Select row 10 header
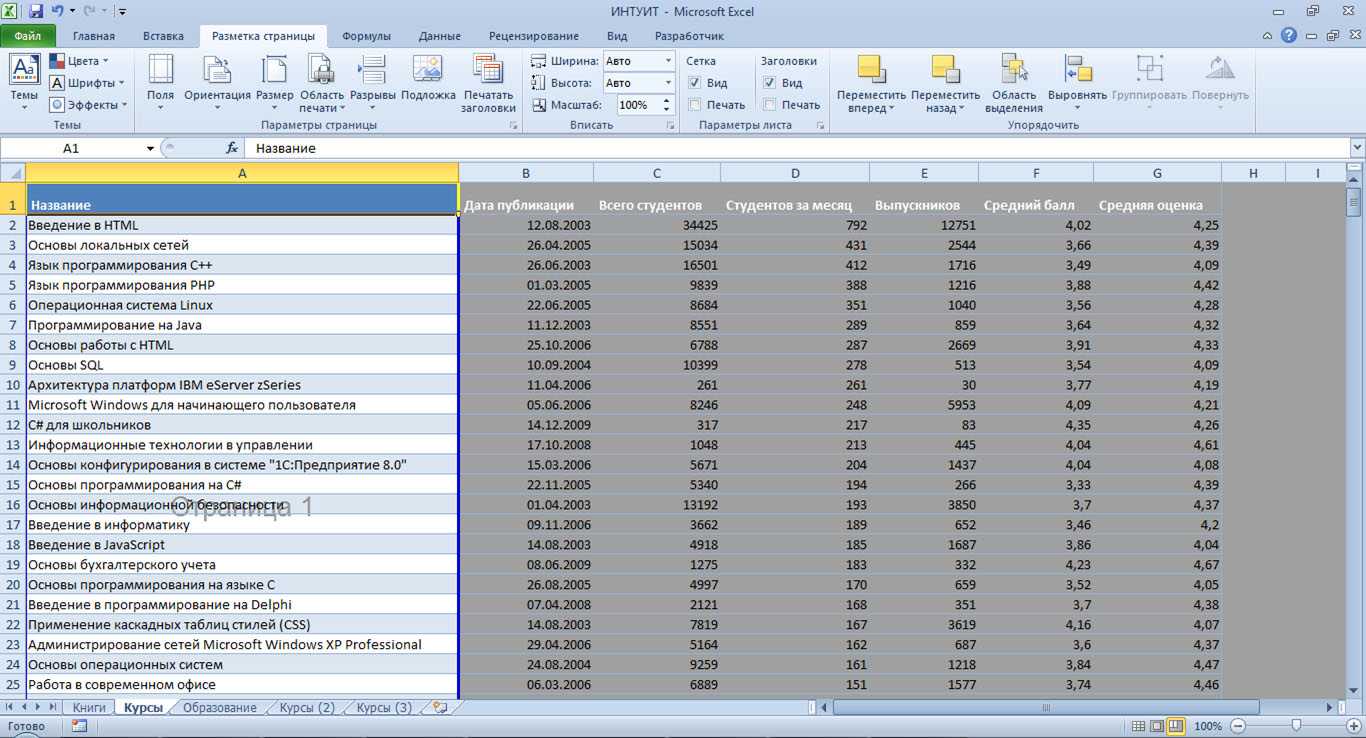The image size is (1366, 738). 13,385
